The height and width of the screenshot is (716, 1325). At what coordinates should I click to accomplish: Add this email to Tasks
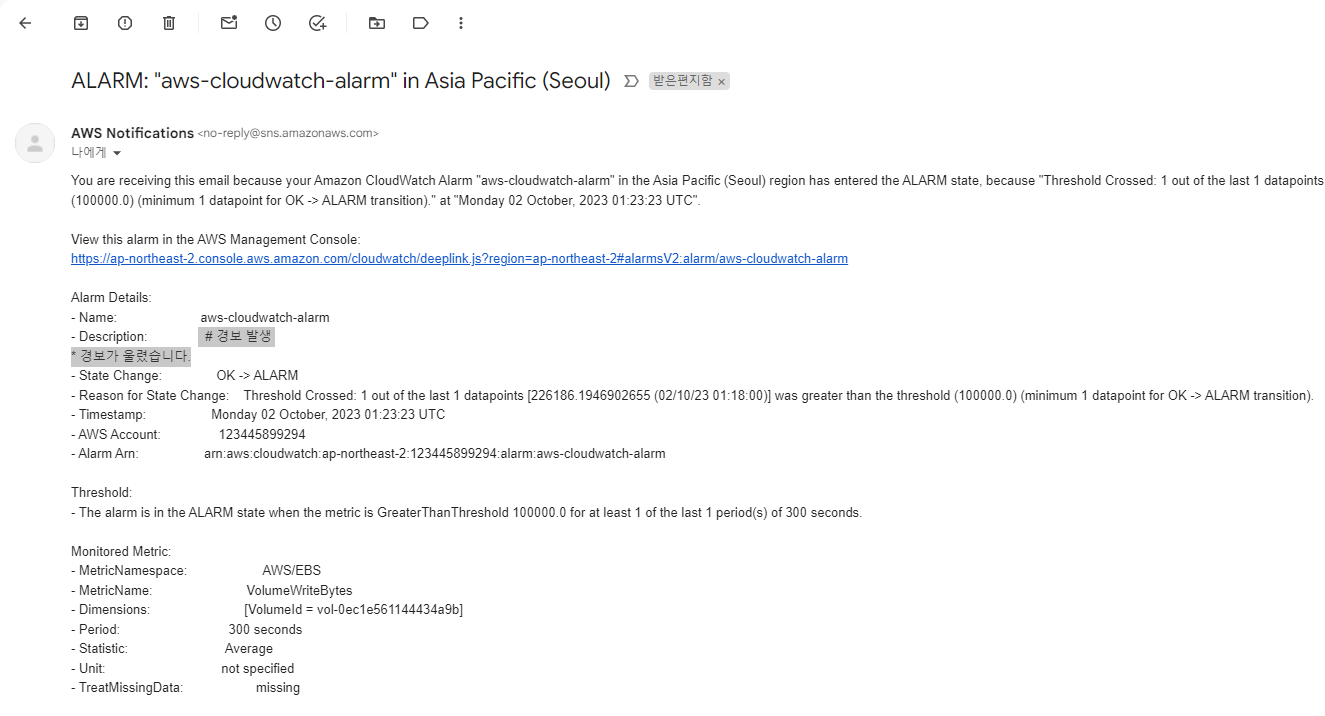(318, 23)
